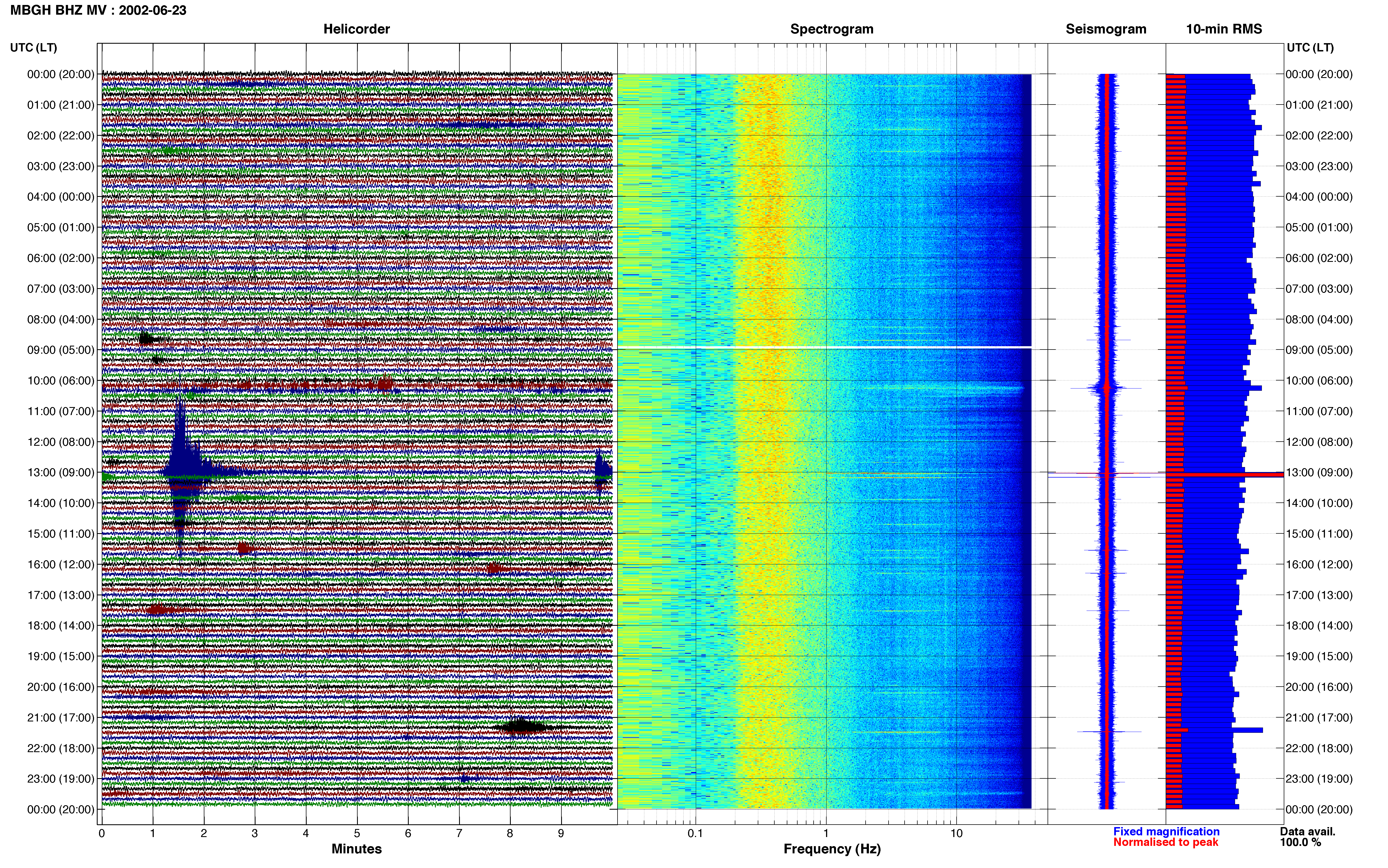The width and height of the screenshot is (1388, 868).
Task: Click the left '12:00 (08:00)' time label
Action: (61, 442)
